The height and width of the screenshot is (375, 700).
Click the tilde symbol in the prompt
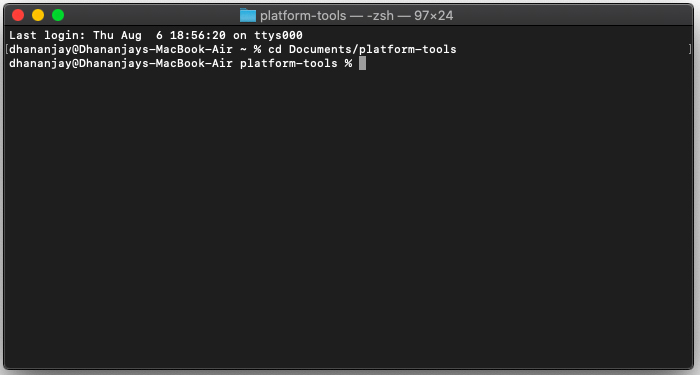pos(243,50)
